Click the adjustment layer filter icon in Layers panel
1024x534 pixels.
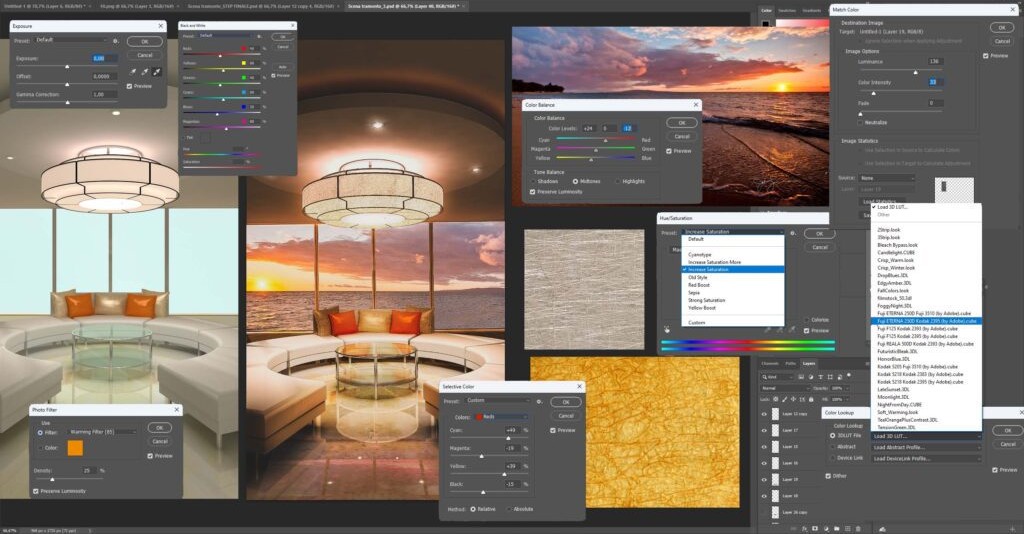(x=810, y=377)
